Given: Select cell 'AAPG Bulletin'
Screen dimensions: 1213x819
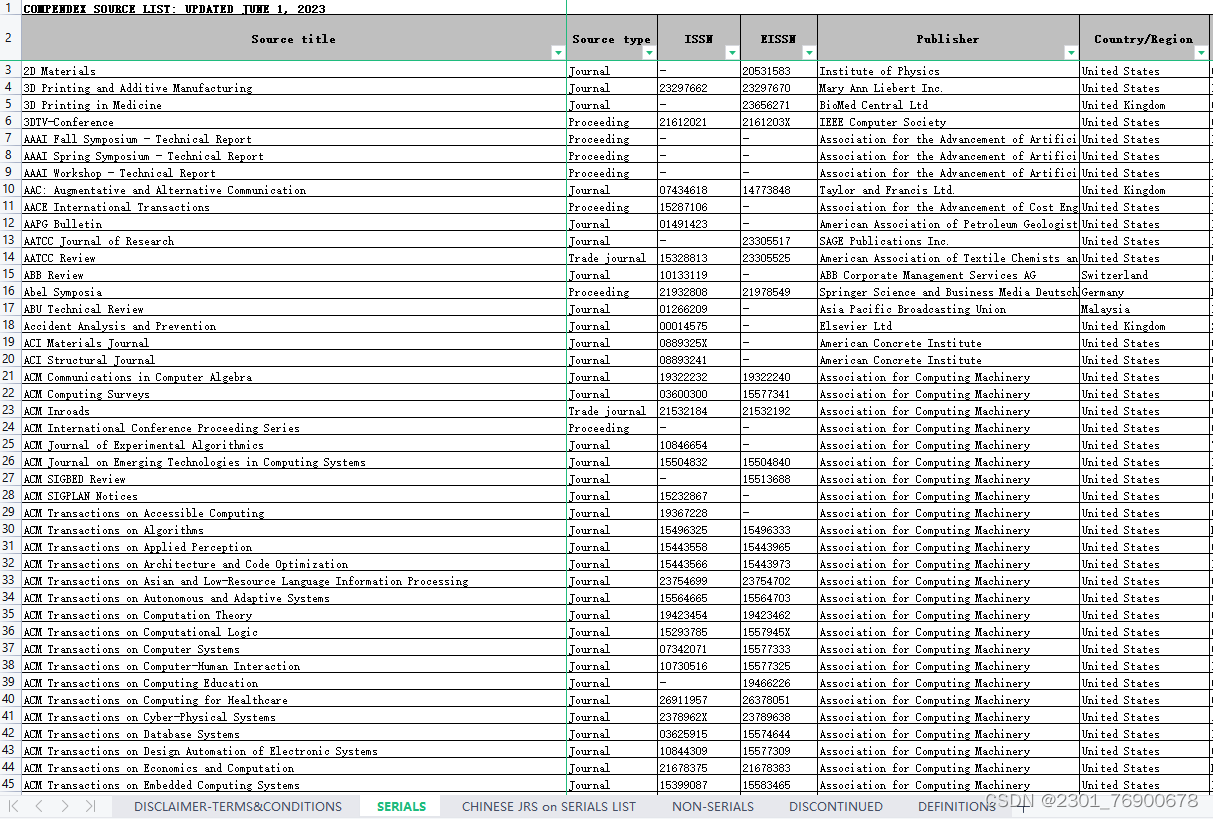Looking at the screenshot, I should [x=294, y=224].
